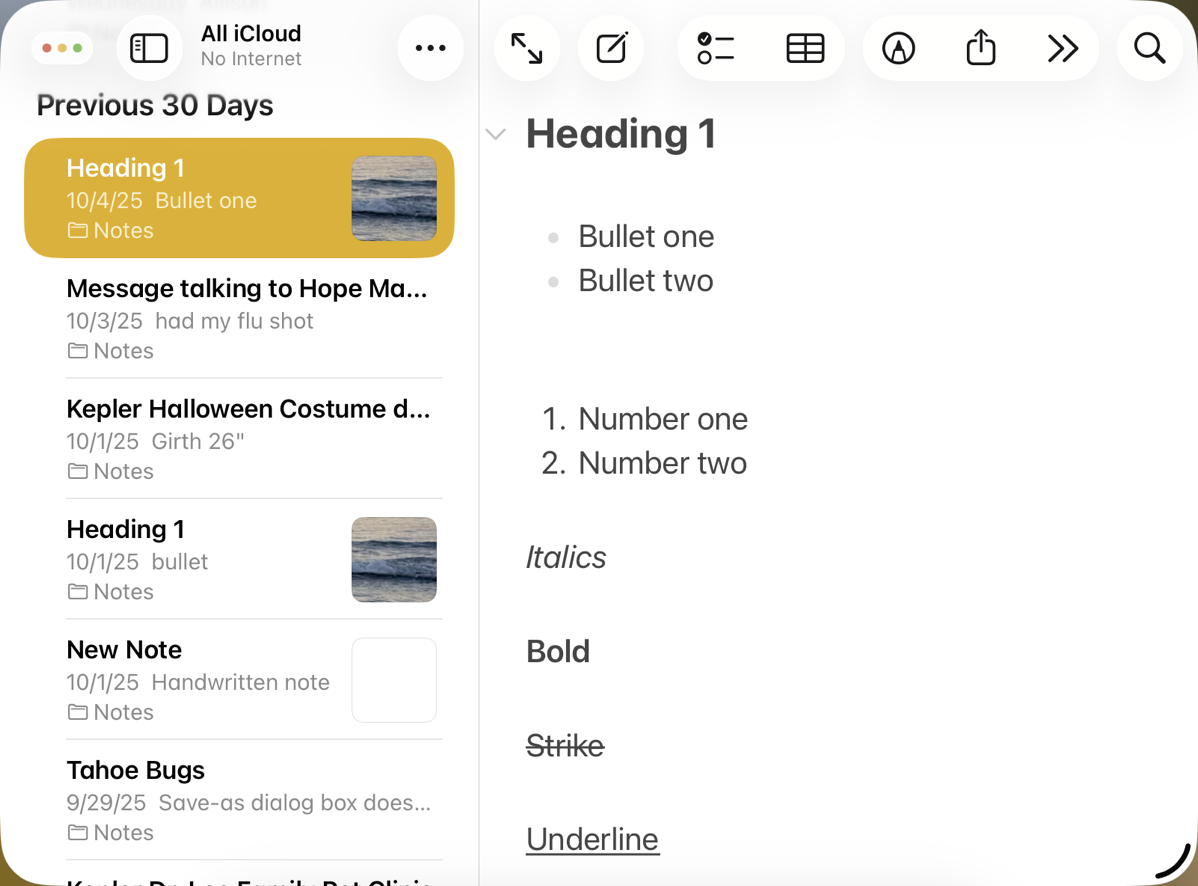
Task: Toggle the sidebar with the sidebar icon
Action: [x=149, y=47]
